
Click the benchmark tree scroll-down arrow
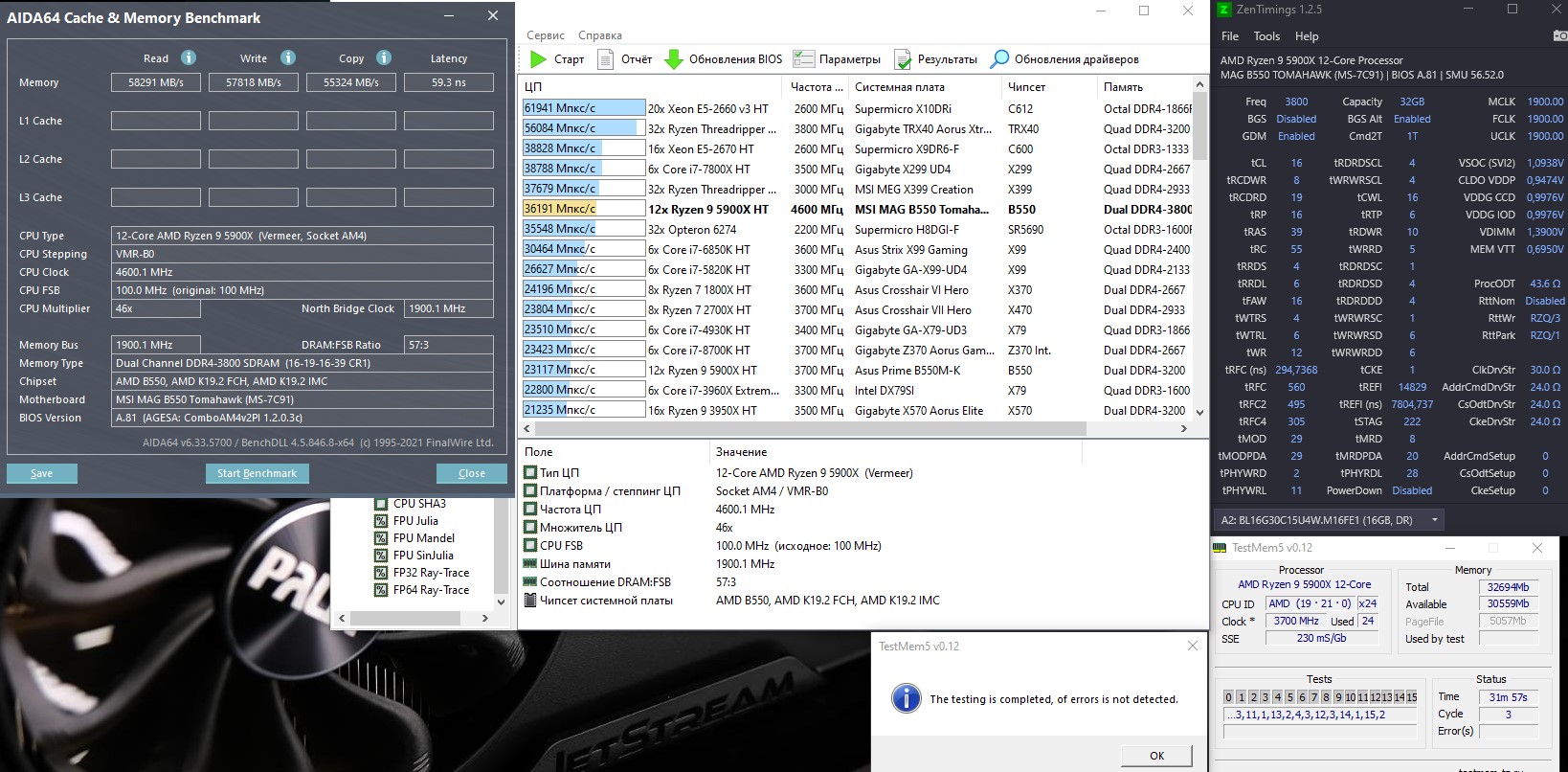pos(501,602)
